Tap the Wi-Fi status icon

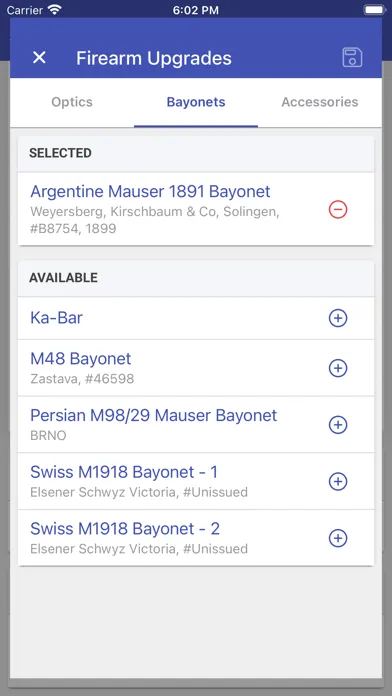(x=55, y=9)
